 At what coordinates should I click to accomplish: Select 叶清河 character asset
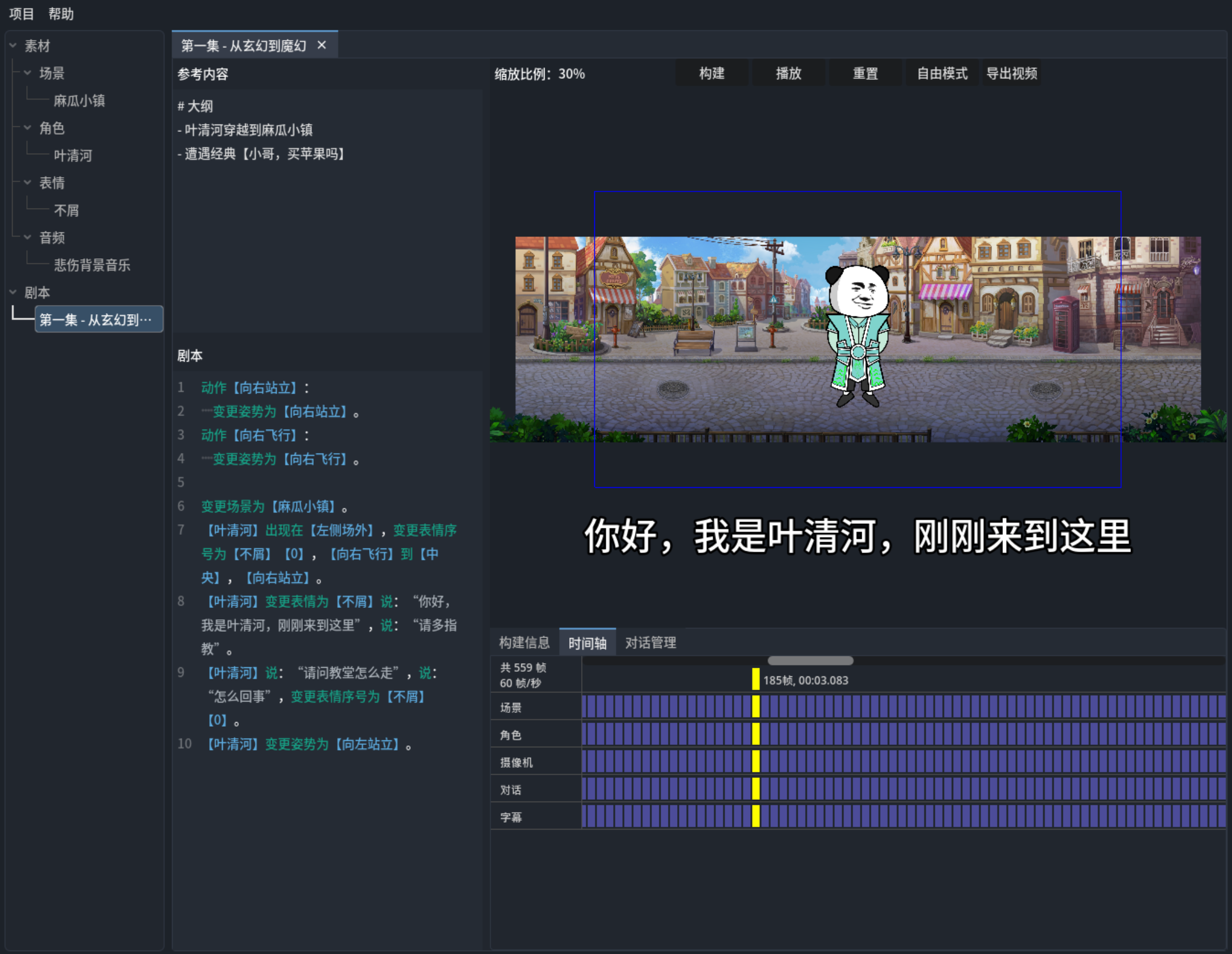pyautogui.click(x=73, y=155)
